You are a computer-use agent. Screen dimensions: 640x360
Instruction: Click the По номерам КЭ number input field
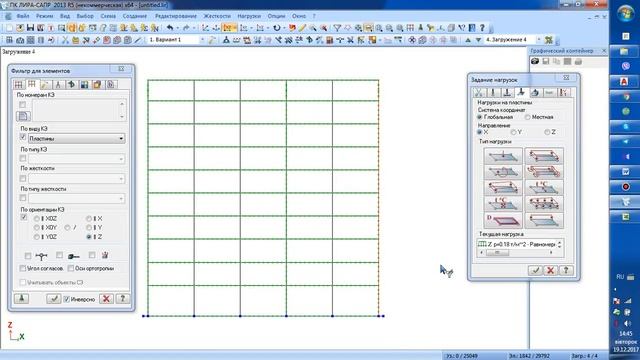pyautogui.click(x=79, y=110)
